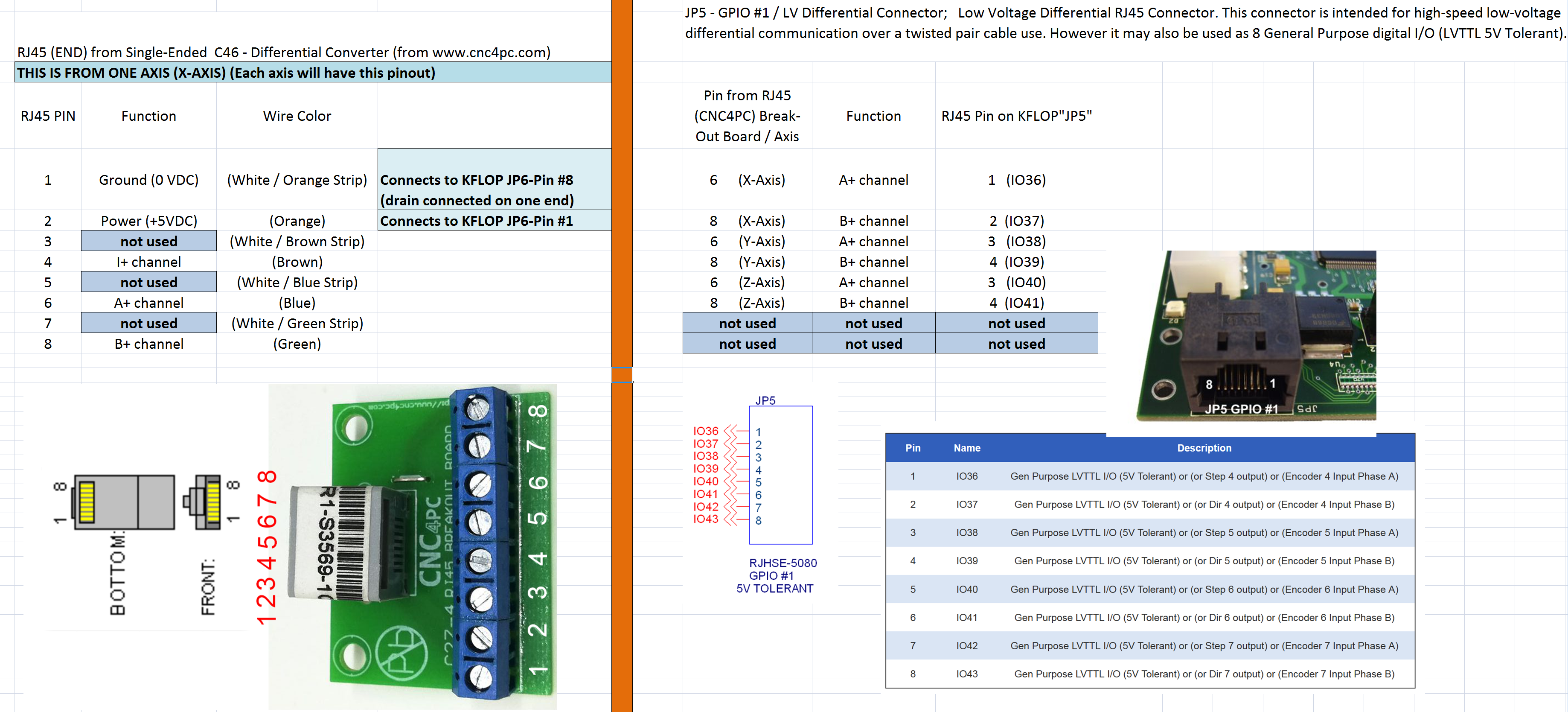The height and width of the screenshot is (712, 1568).
Task: Click the '8 (Y-Axis)' cell
Action: [747, 262]
